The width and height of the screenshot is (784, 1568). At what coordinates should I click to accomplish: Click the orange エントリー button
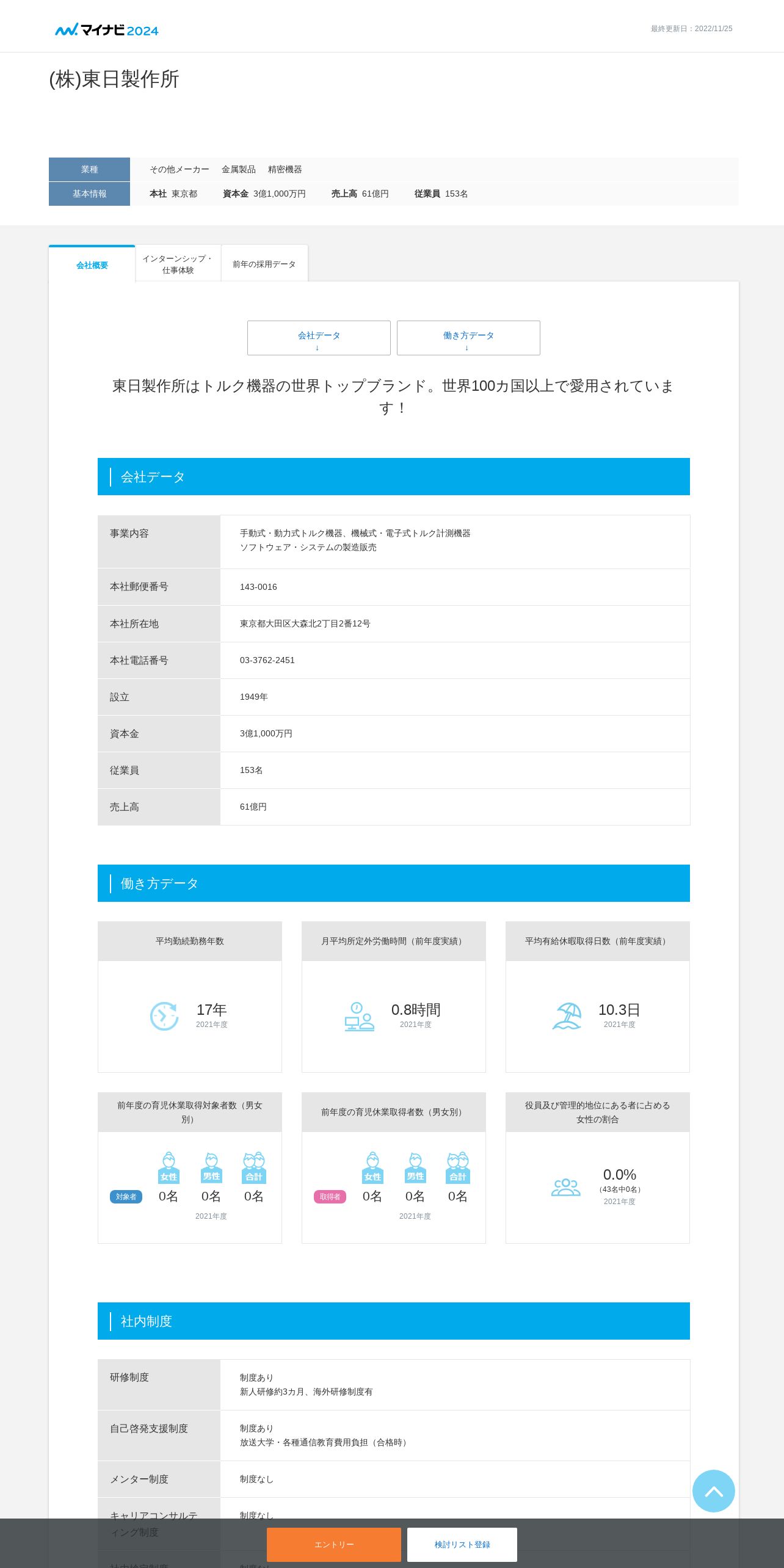(x=334, y=1544)
